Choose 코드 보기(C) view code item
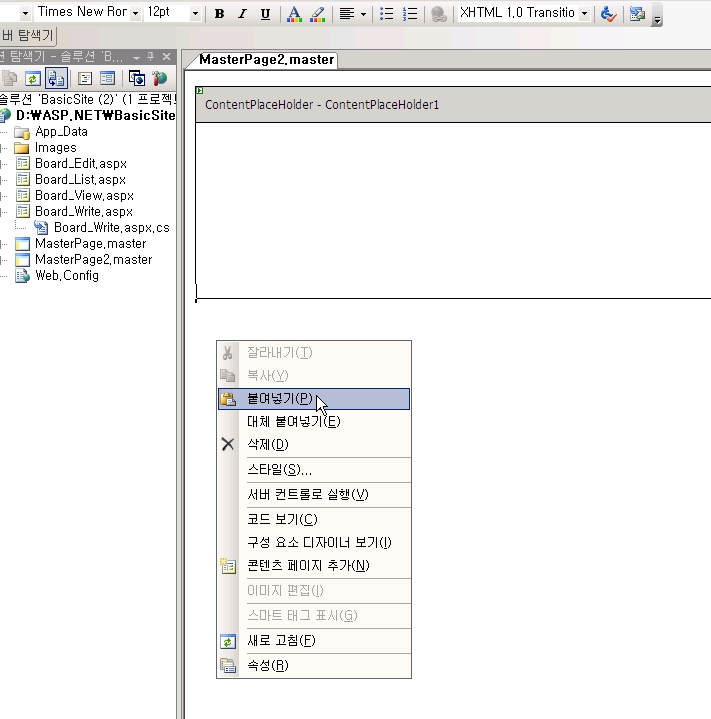 click(x=314, y=520)
